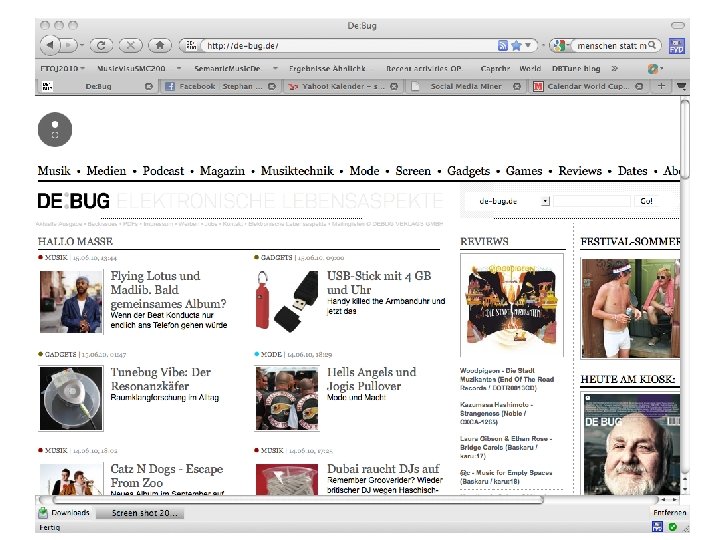Viewport: 720px width, 540px height.
Task: Open the green Downloads icon
Action: (43, 512)
